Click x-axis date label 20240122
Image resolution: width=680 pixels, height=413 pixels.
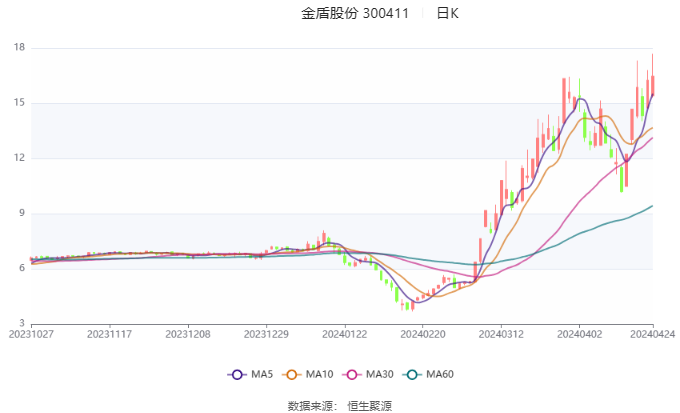344,334
